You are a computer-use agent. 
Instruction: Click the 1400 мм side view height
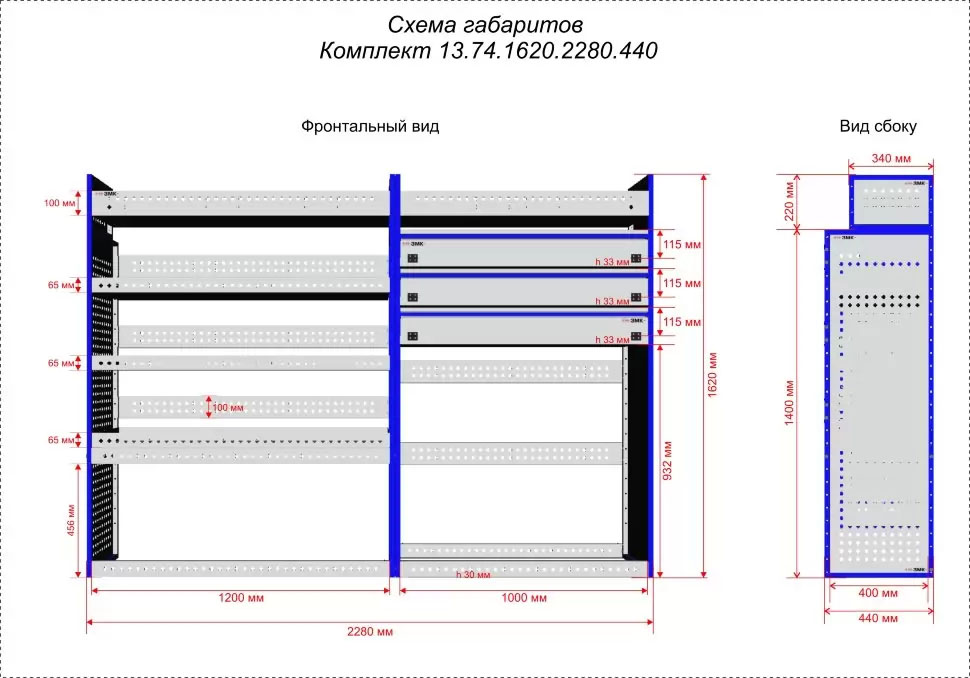pos(790,402)
